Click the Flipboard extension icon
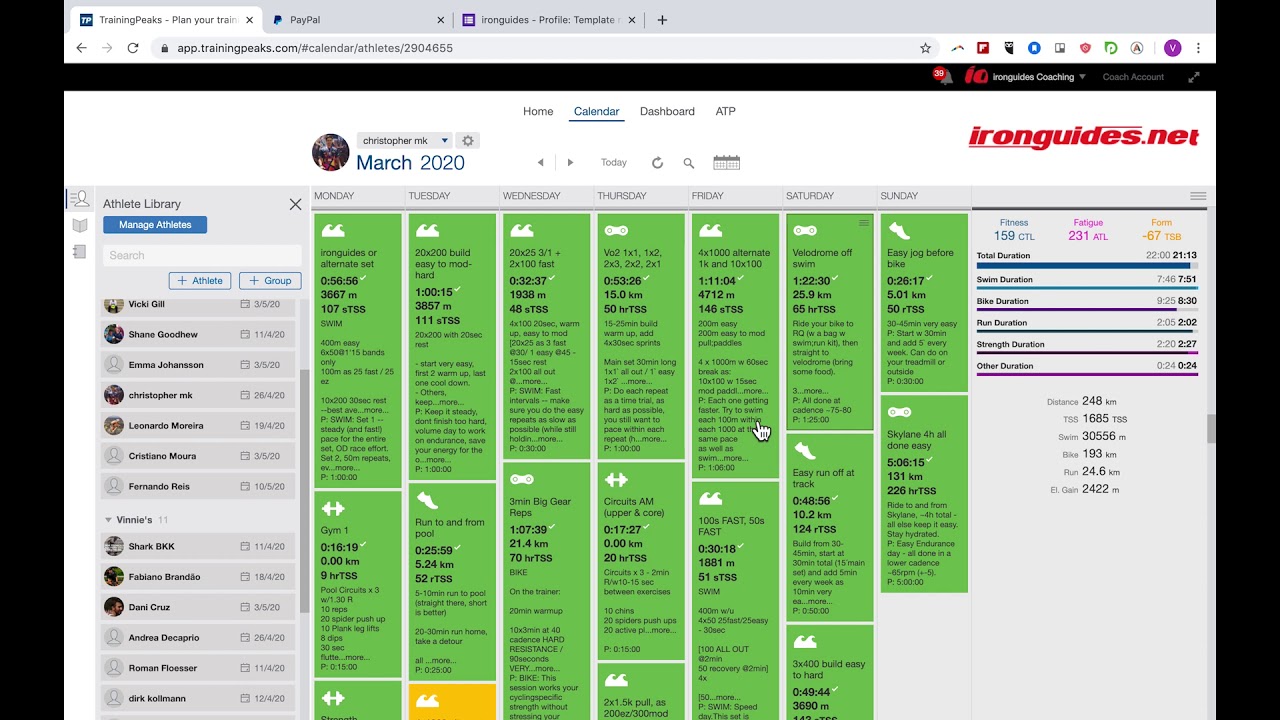This screenshot has width=1280, height=720. click(x=984, y=47)
